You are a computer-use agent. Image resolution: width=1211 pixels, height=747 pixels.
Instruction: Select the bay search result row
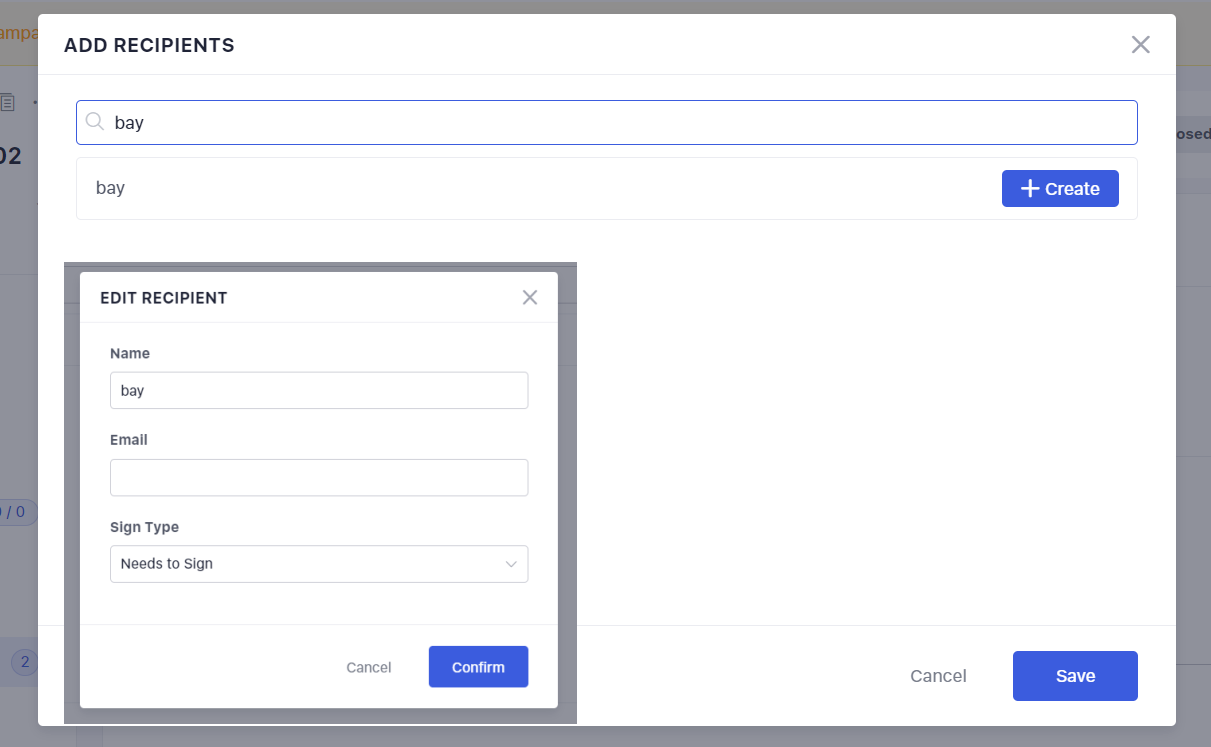[400, 187]
